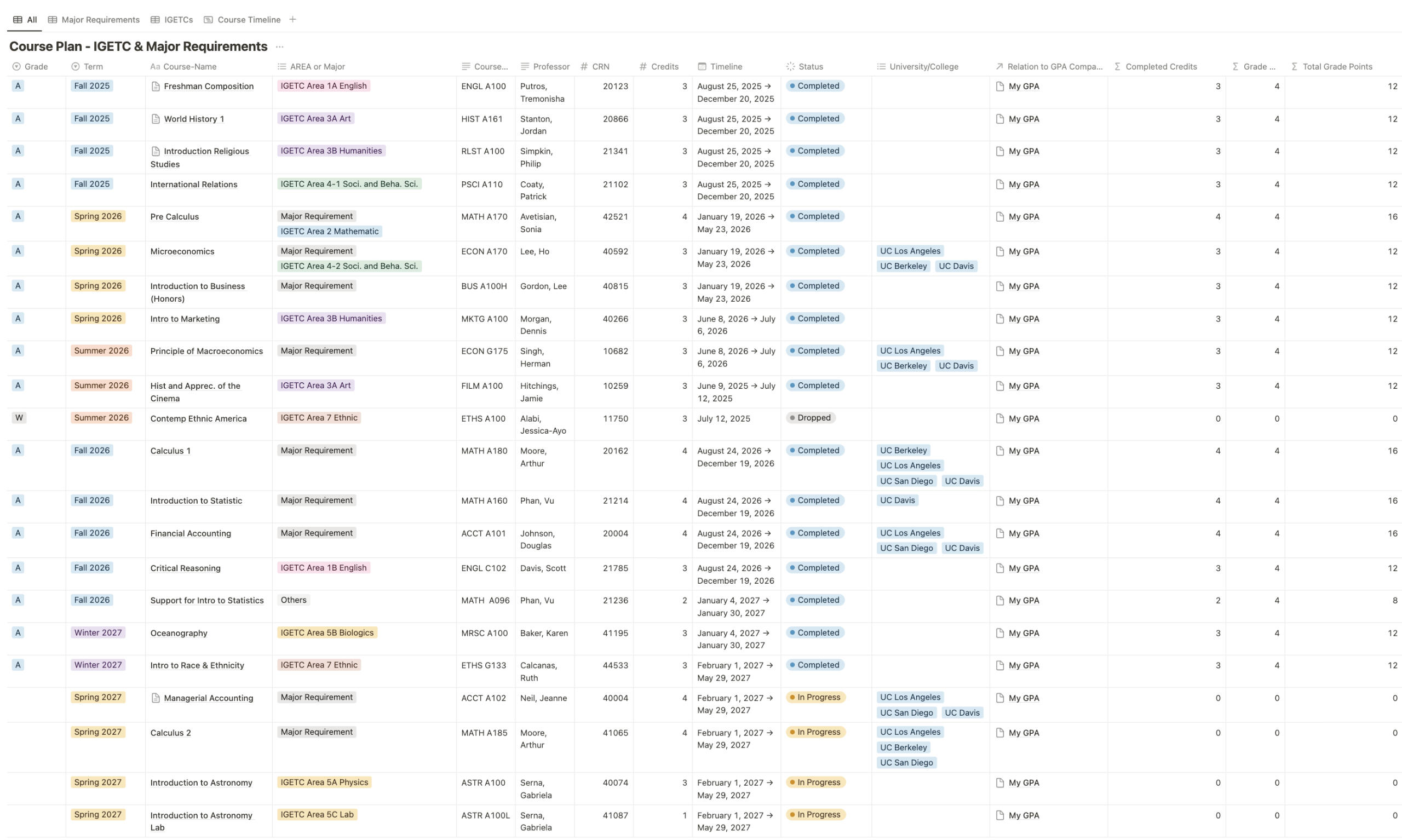The width and height of the screenshot is (1402, 840).
Task: Click the page icon beside Managerial Accounting
Action: click(x=156, y=698)
